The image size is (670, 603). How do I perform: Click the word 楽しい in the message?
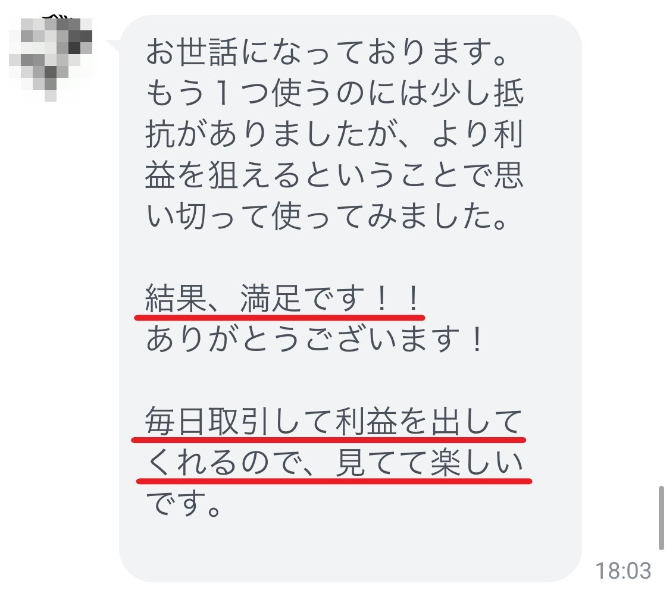coord(477,463)
